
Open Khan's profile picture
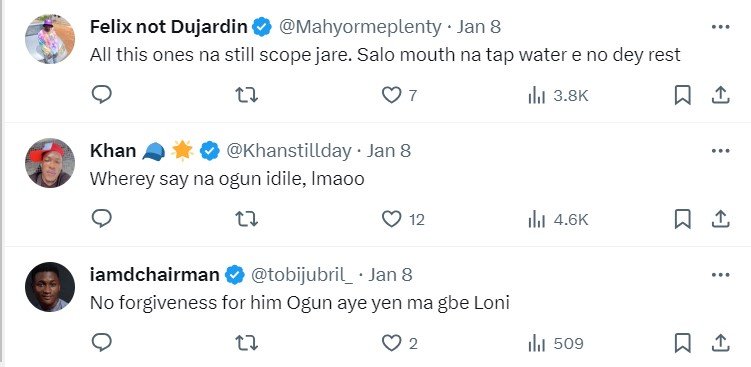click(x=50, y=163)
